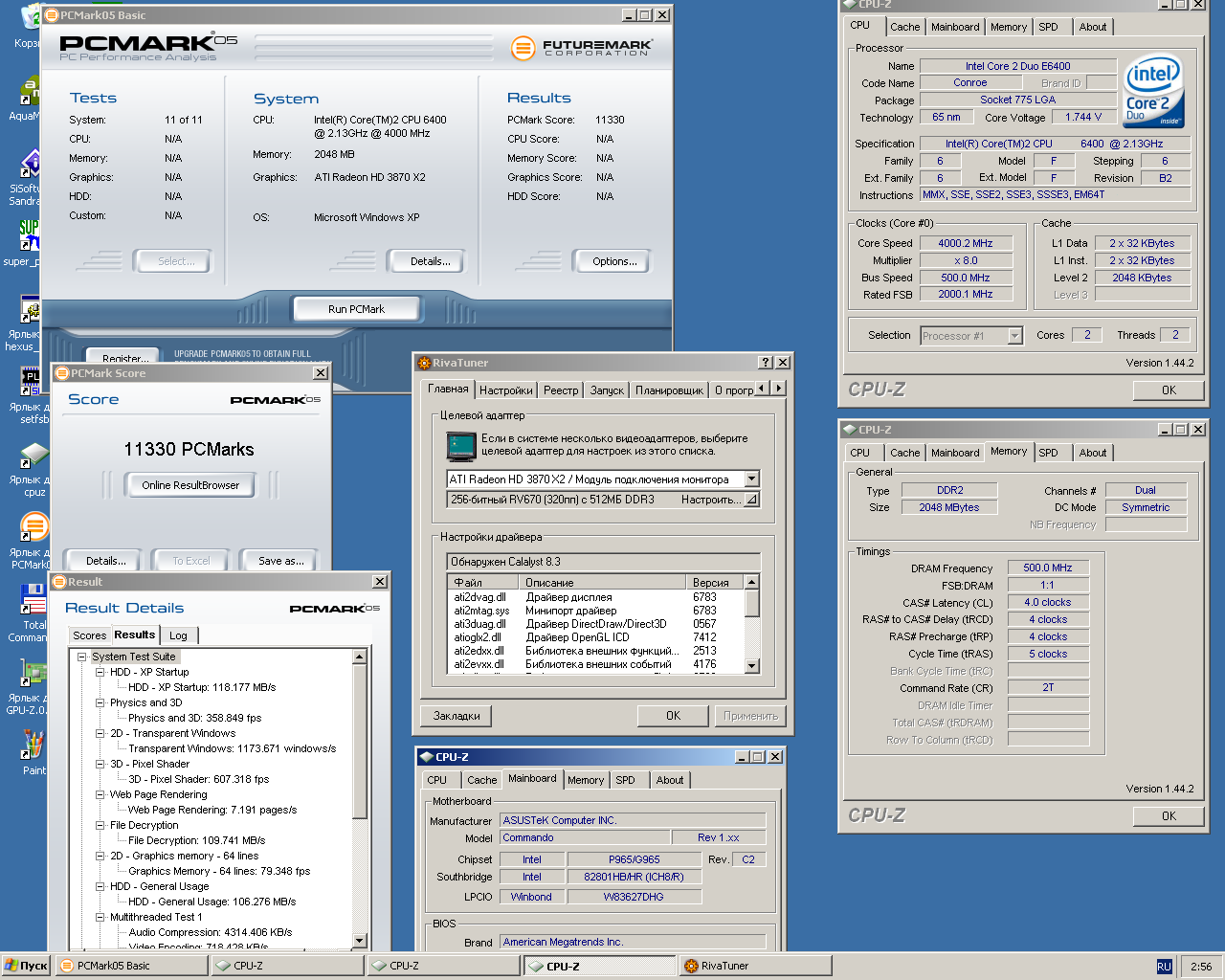Viewport: 1225px width, 980px height.
Task: Collapse the File Decryption node
Action: [x=100, y=825]
